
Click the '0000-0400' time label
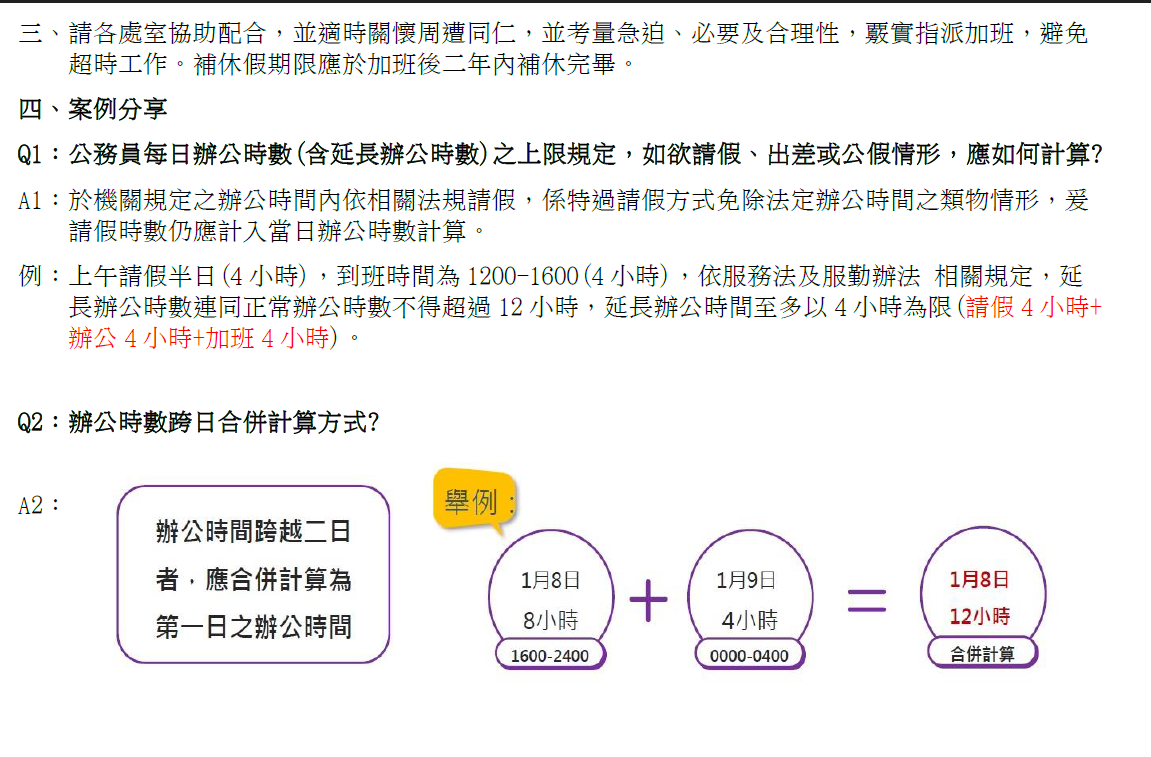749,656
